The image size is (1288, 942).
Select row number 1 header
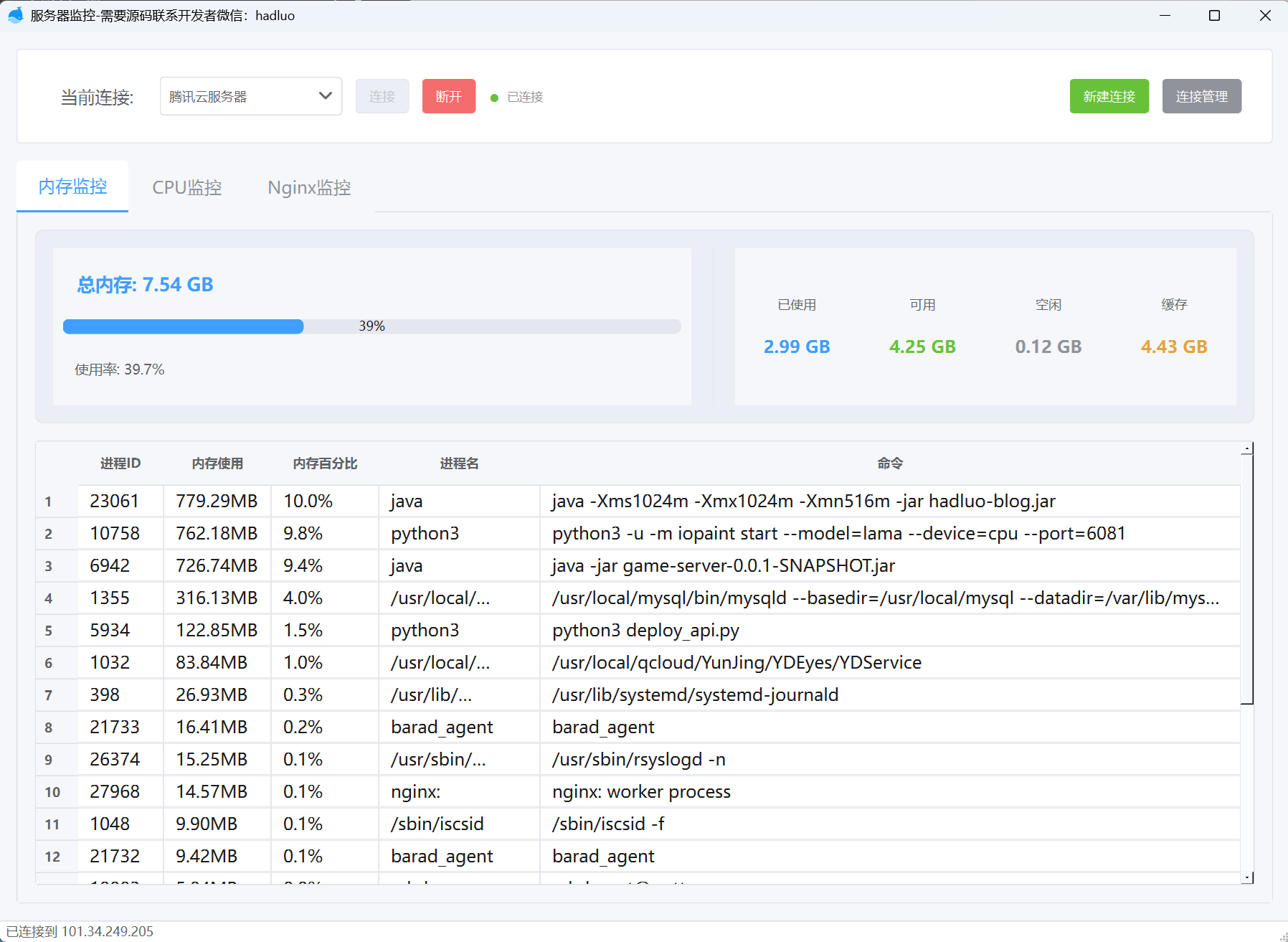[57, 501]
